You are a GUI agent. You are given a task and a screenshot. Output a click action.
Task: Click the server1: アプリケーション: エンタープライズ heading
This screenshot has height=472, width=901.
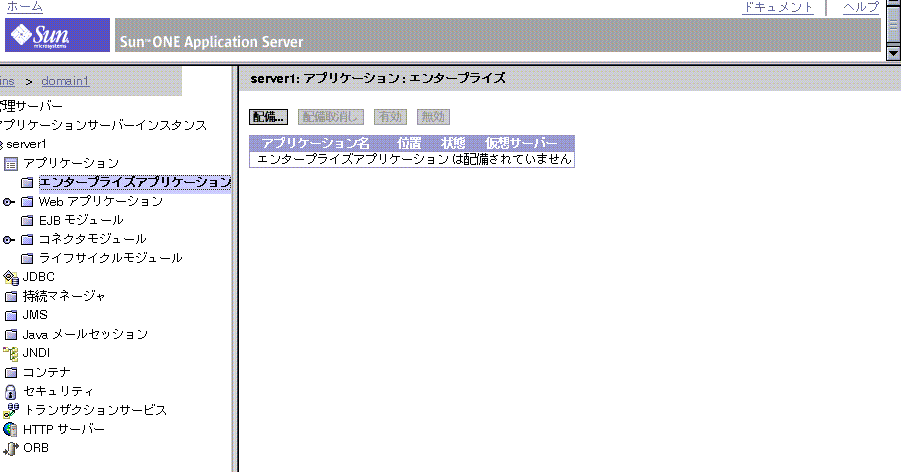[x=378, y=78]
